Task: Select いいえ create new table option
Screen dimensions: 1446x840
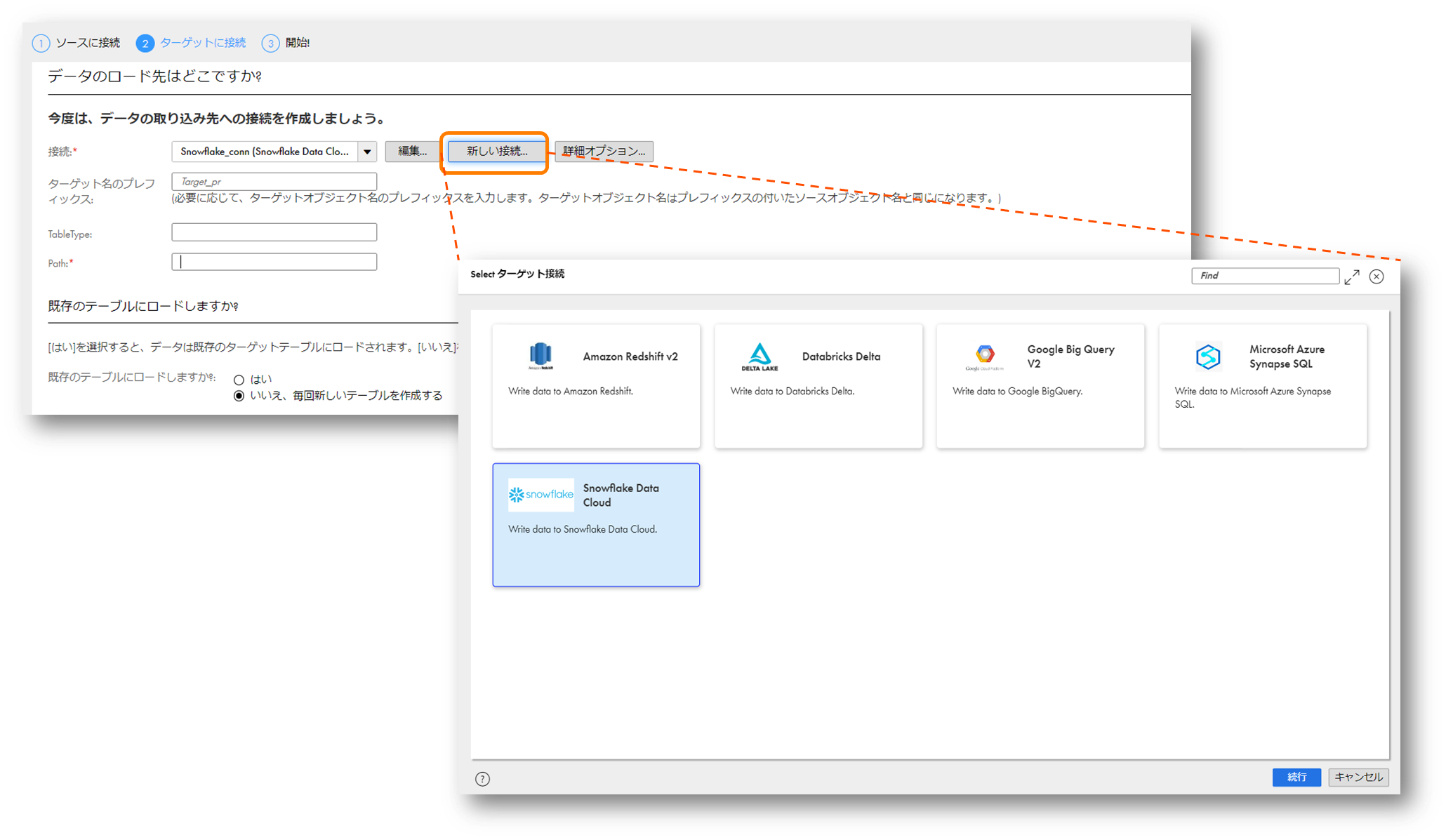Action: click(239, 396)
